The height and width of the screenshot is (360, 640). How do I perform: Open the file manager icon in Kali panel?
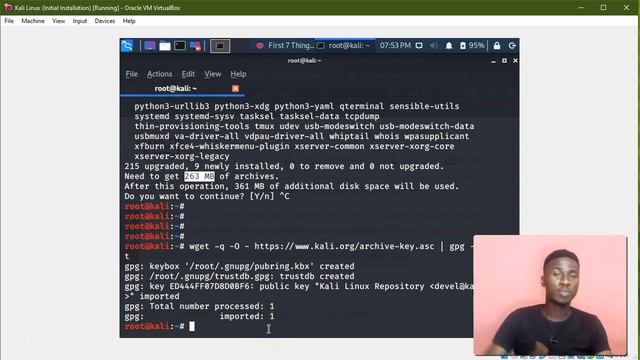pyautogui.click(x=164, y=46)
